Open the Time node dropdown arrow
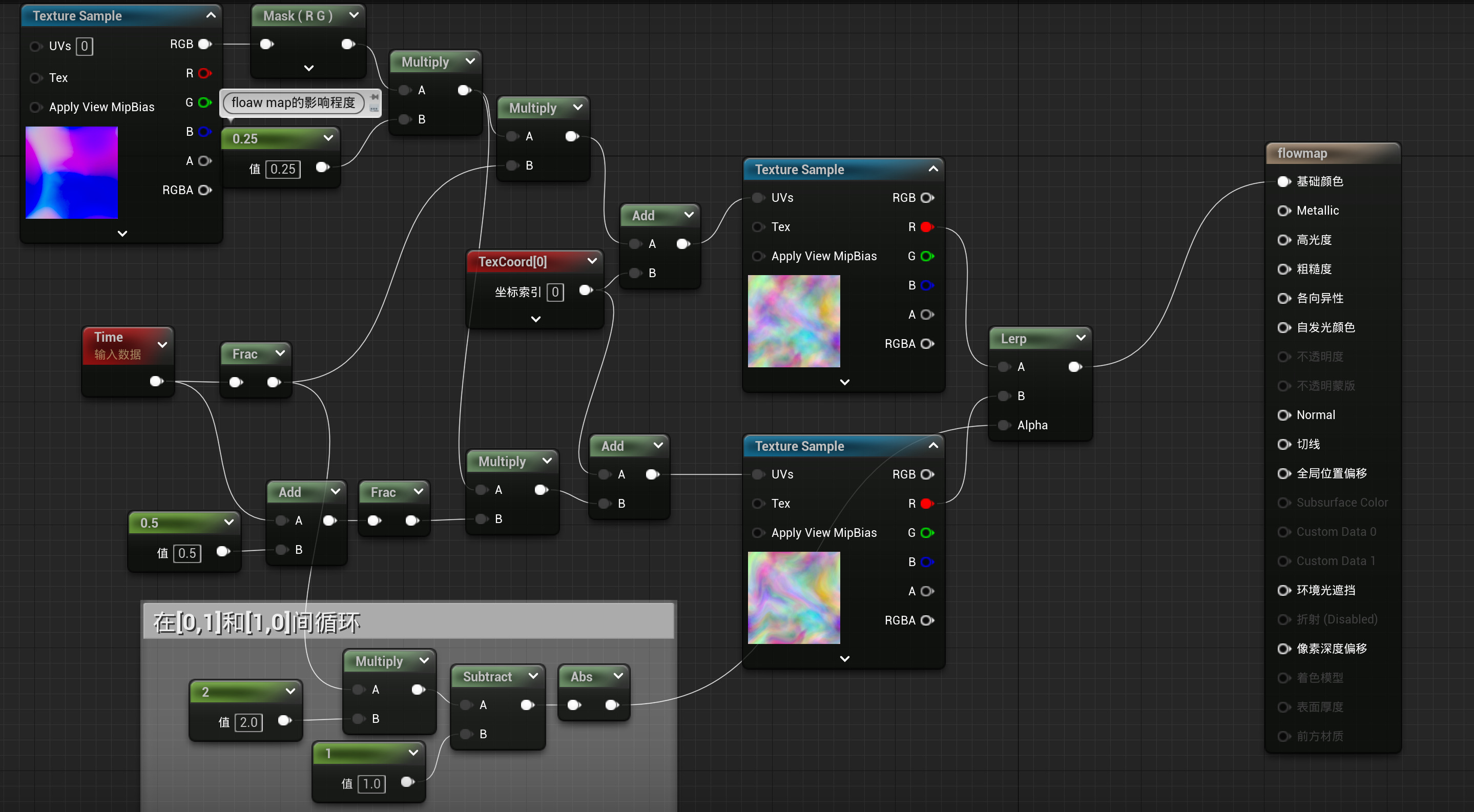 click(x=162, y=344)
